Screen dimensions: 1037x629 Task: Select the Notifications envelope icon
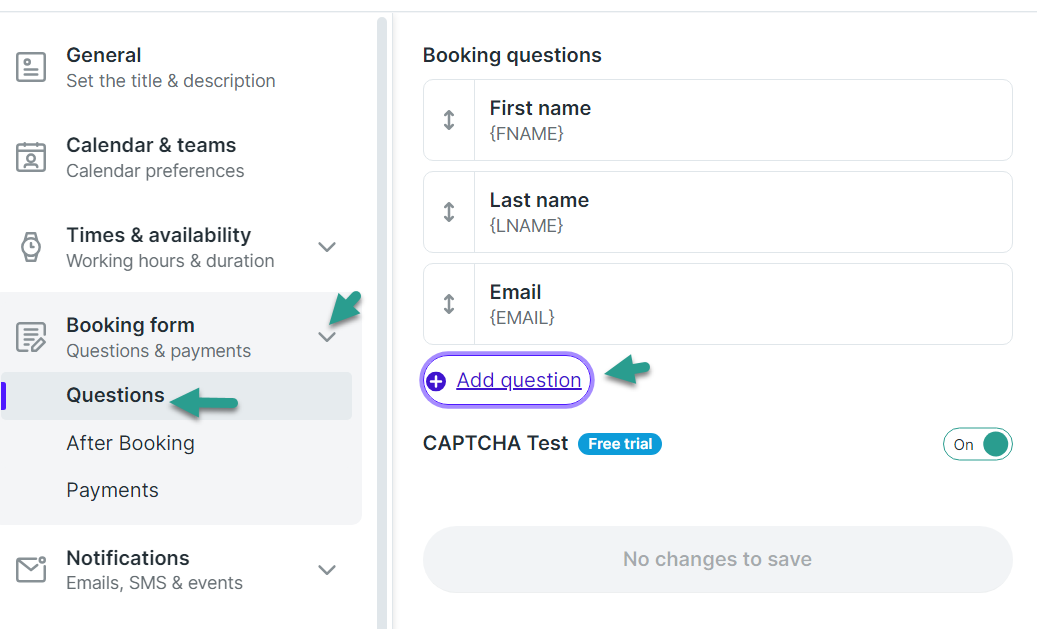pos(31,570)
